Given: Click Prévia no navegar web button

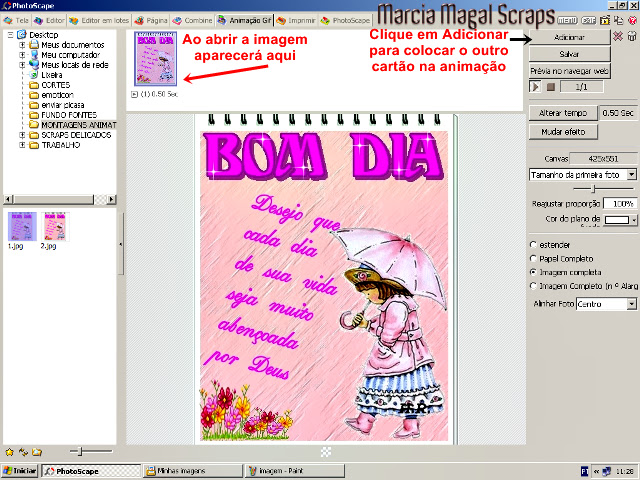Looking at the screenshot, I should pyautogui.click(x=569, y=71).
